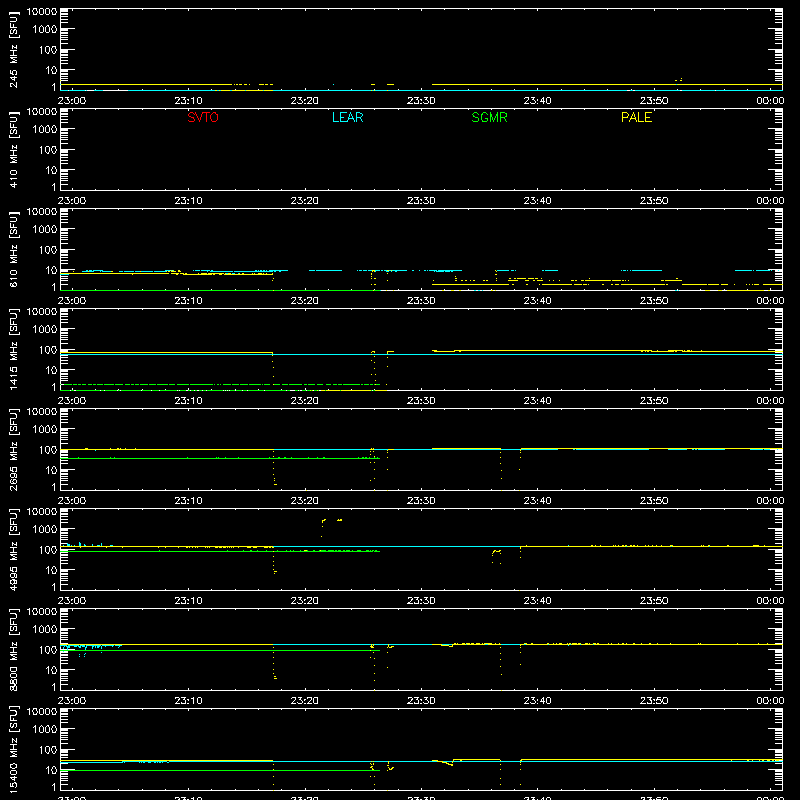The width and height of the screenshot is (800, 800).
Task: Click the cyan LEAR station legend label
Action: click(x=347, y=117)
